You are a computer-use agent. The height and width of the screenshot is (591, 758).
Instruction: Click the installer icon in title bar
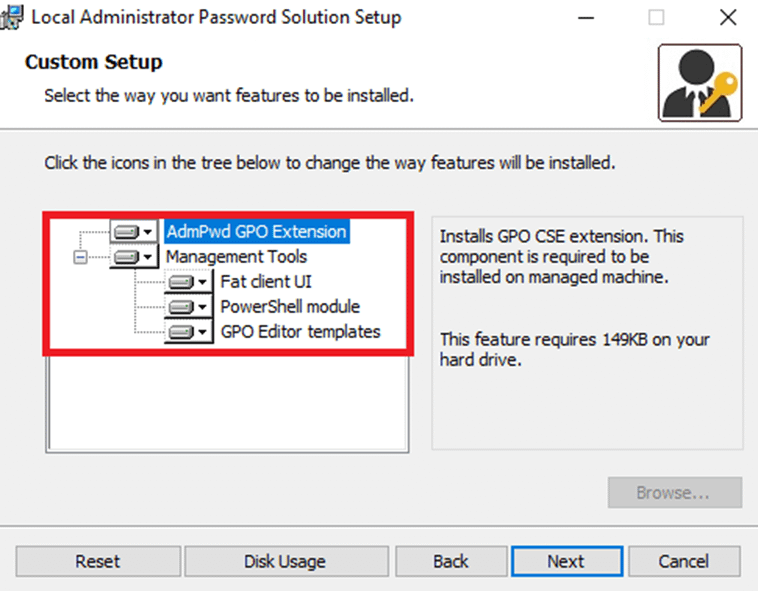pyautogui.click(x=12, y=17)
